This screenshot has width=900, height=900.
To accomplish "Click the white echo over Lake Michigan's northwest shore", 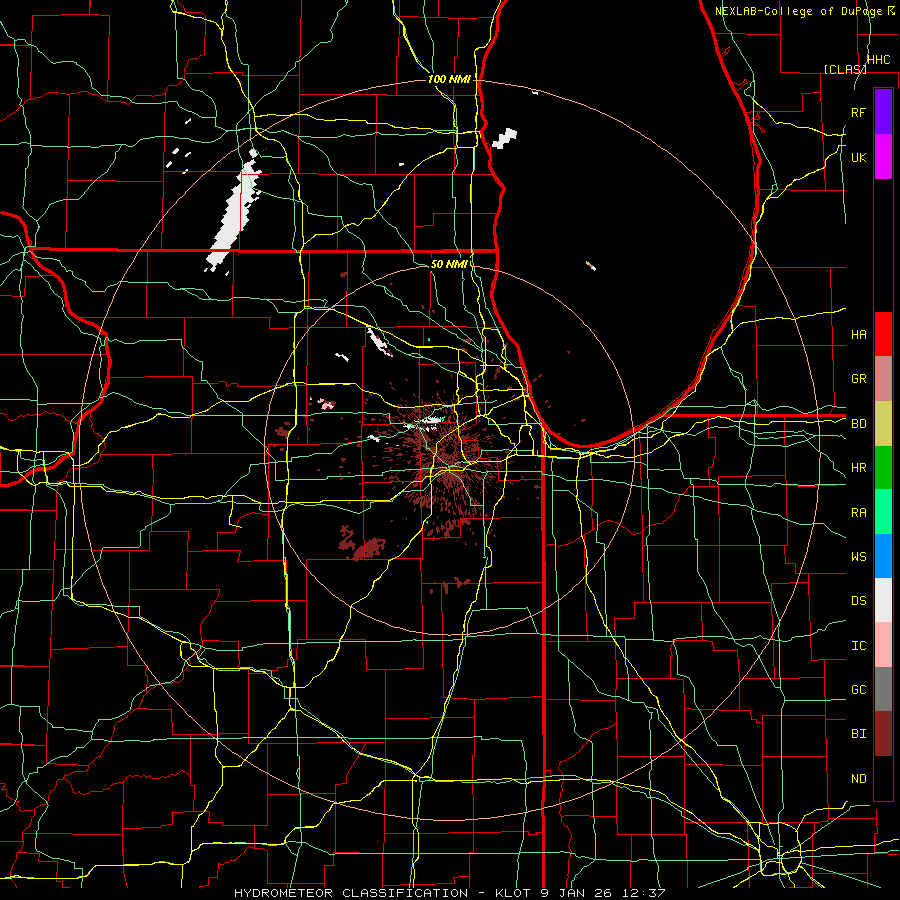I will pos(505,138).
